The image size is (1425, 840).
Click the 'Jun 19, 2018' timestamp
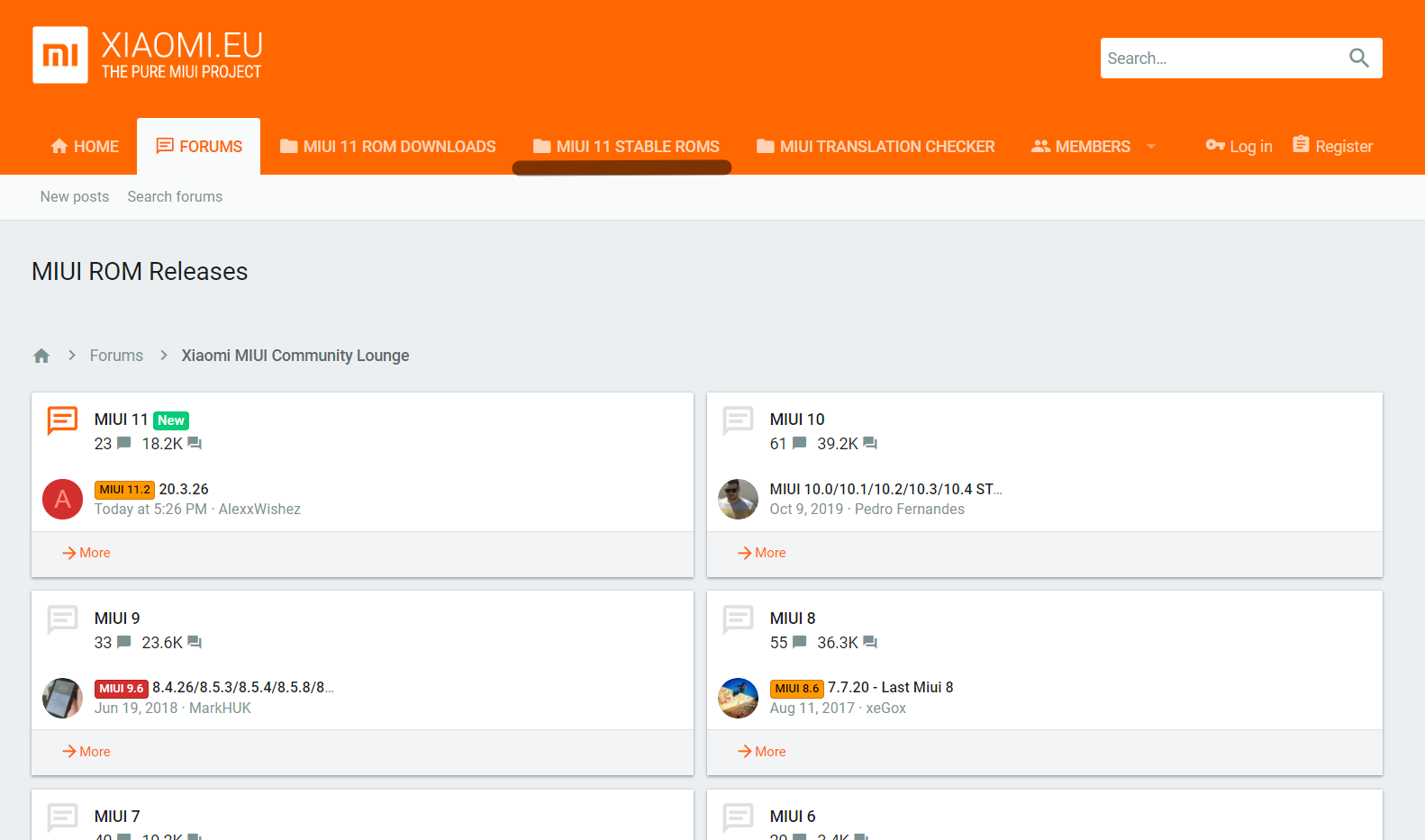[136, 708]
